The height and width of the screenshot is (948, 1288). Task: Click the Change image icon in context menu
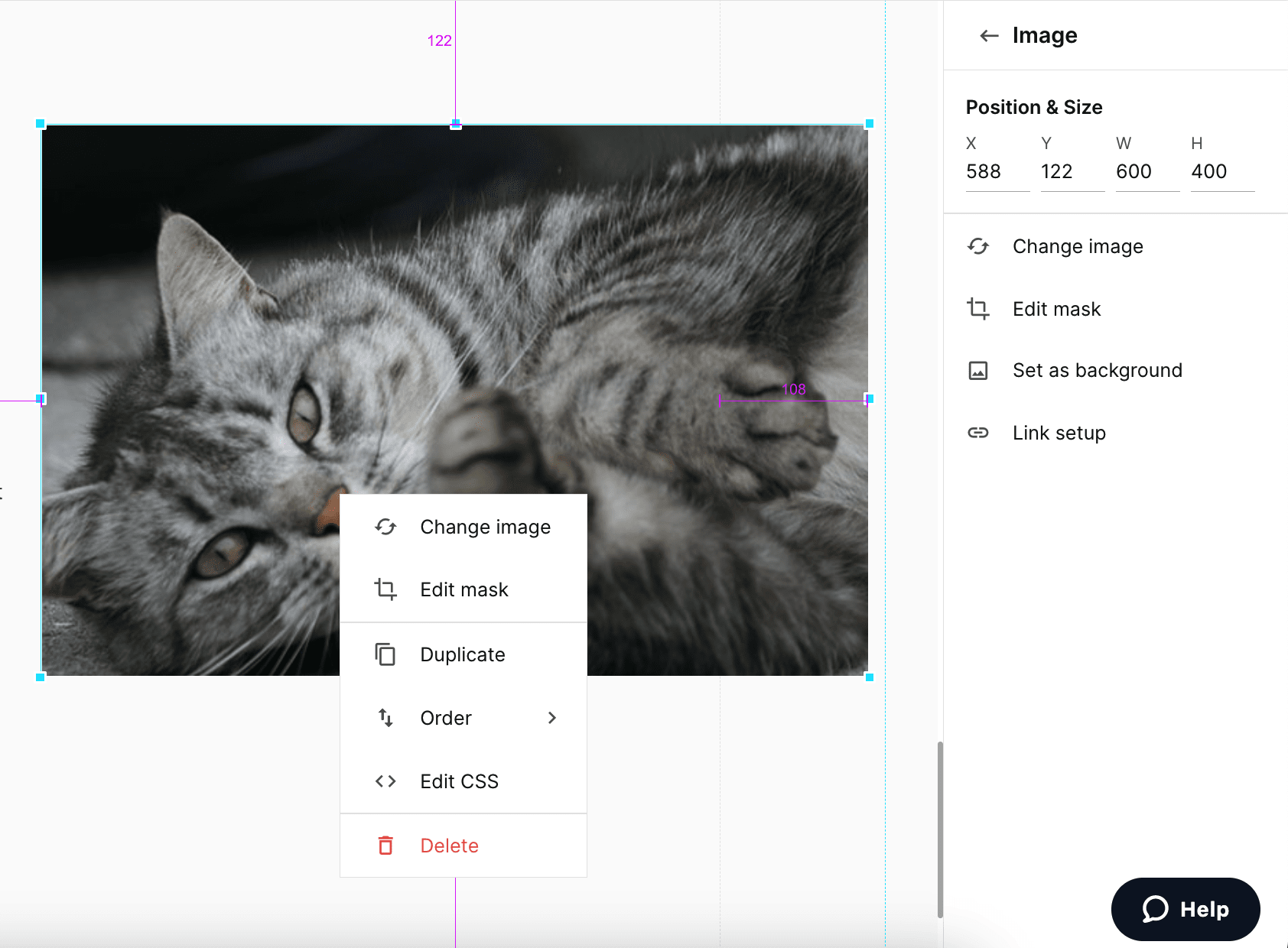pyautogui.click(x=385, y=527)
